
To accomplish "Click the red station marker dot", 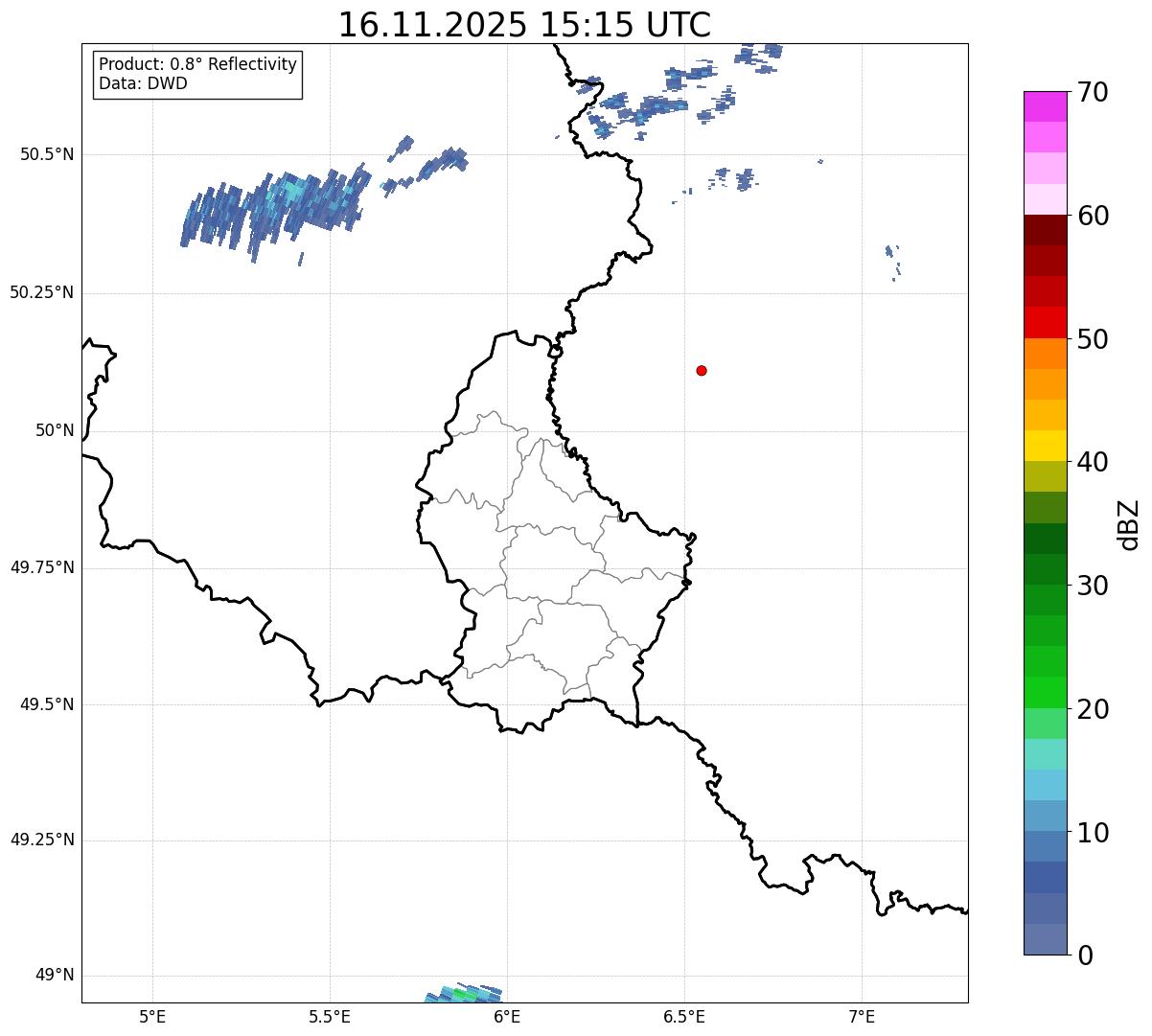I will [702, 370].
